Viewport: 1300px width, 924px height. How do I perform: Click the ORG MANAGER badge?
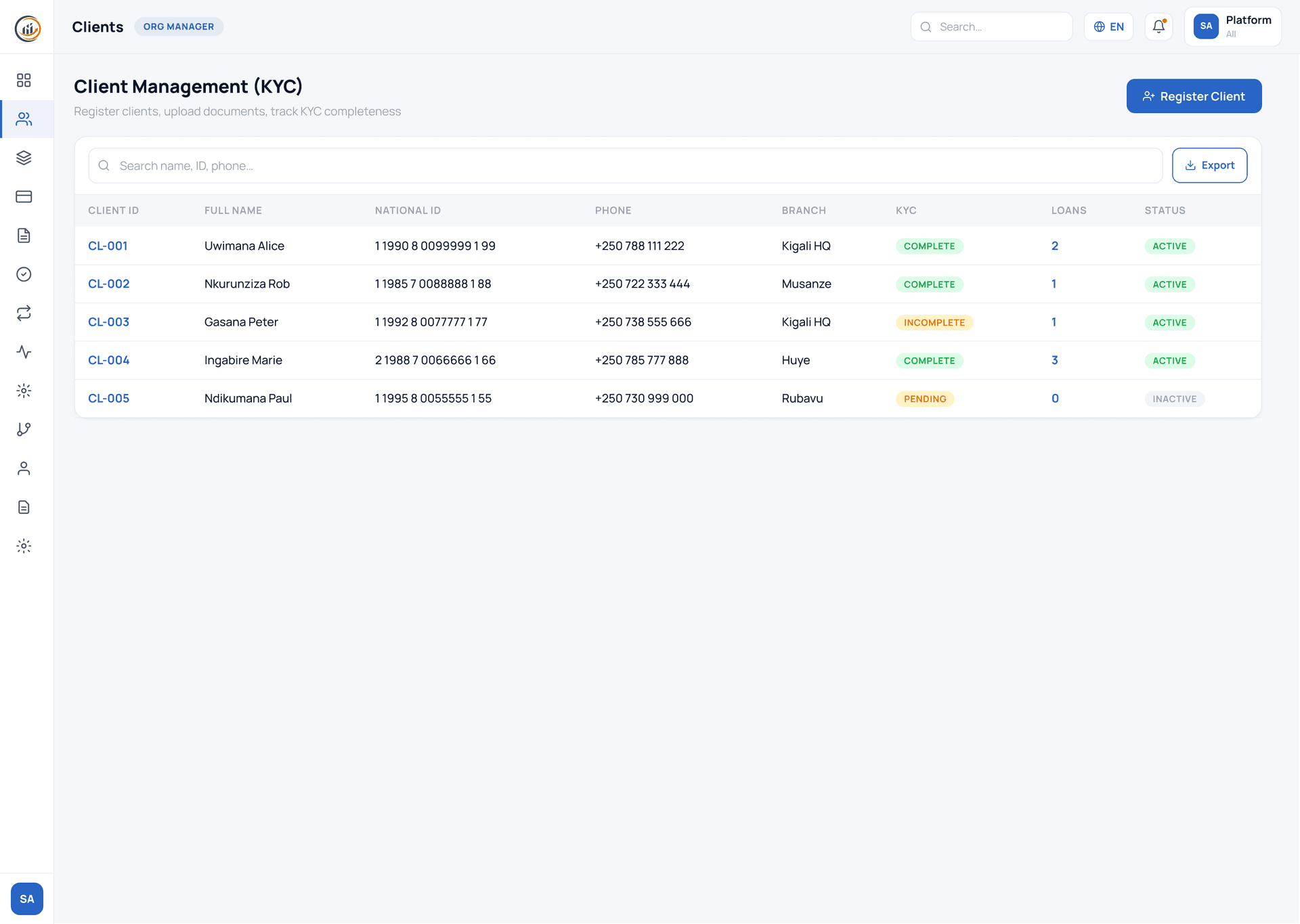(x=179, y=26)
